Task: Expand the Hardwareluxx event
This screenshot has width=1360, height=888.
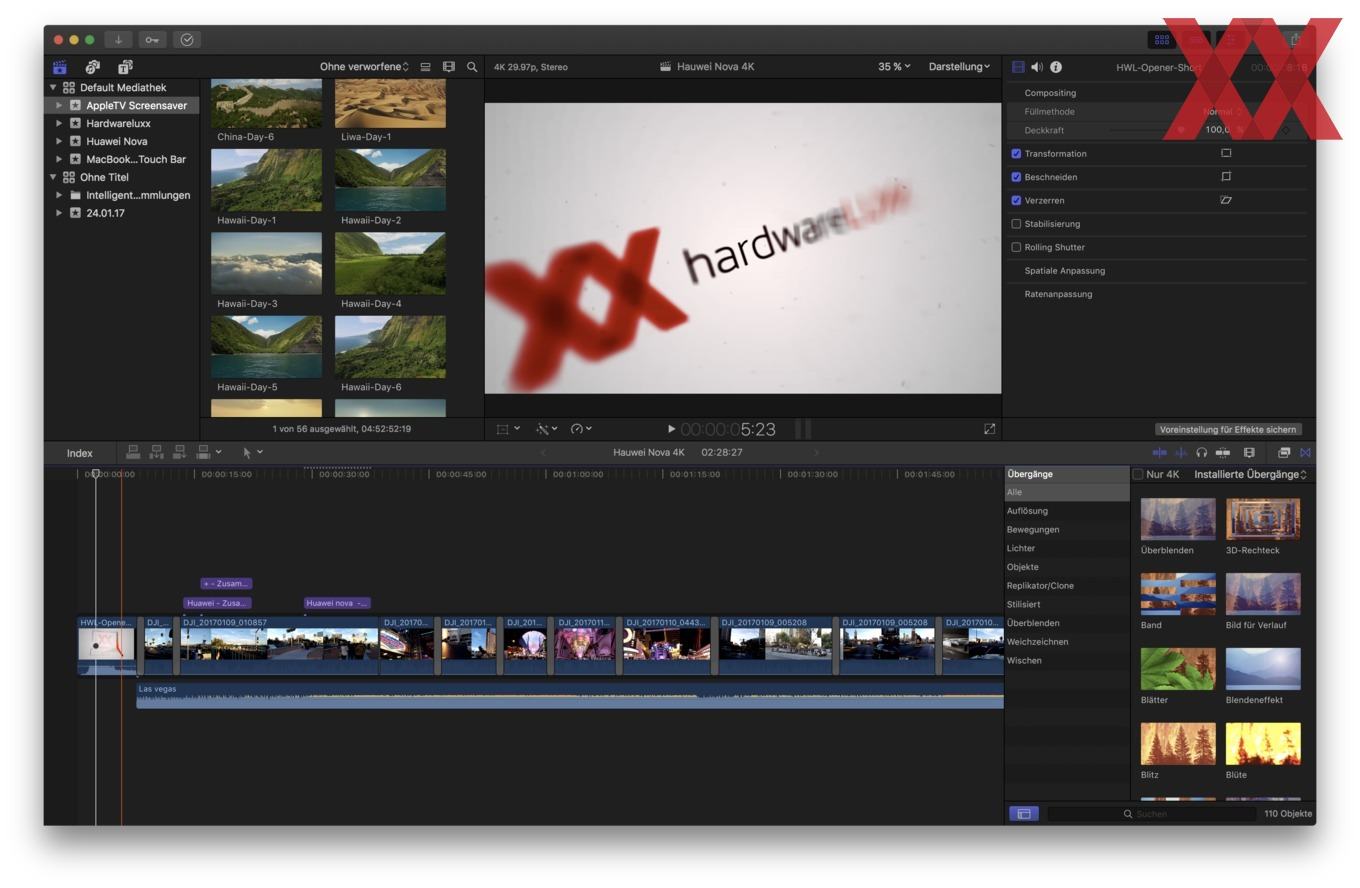Action: [x=59, y=124]
